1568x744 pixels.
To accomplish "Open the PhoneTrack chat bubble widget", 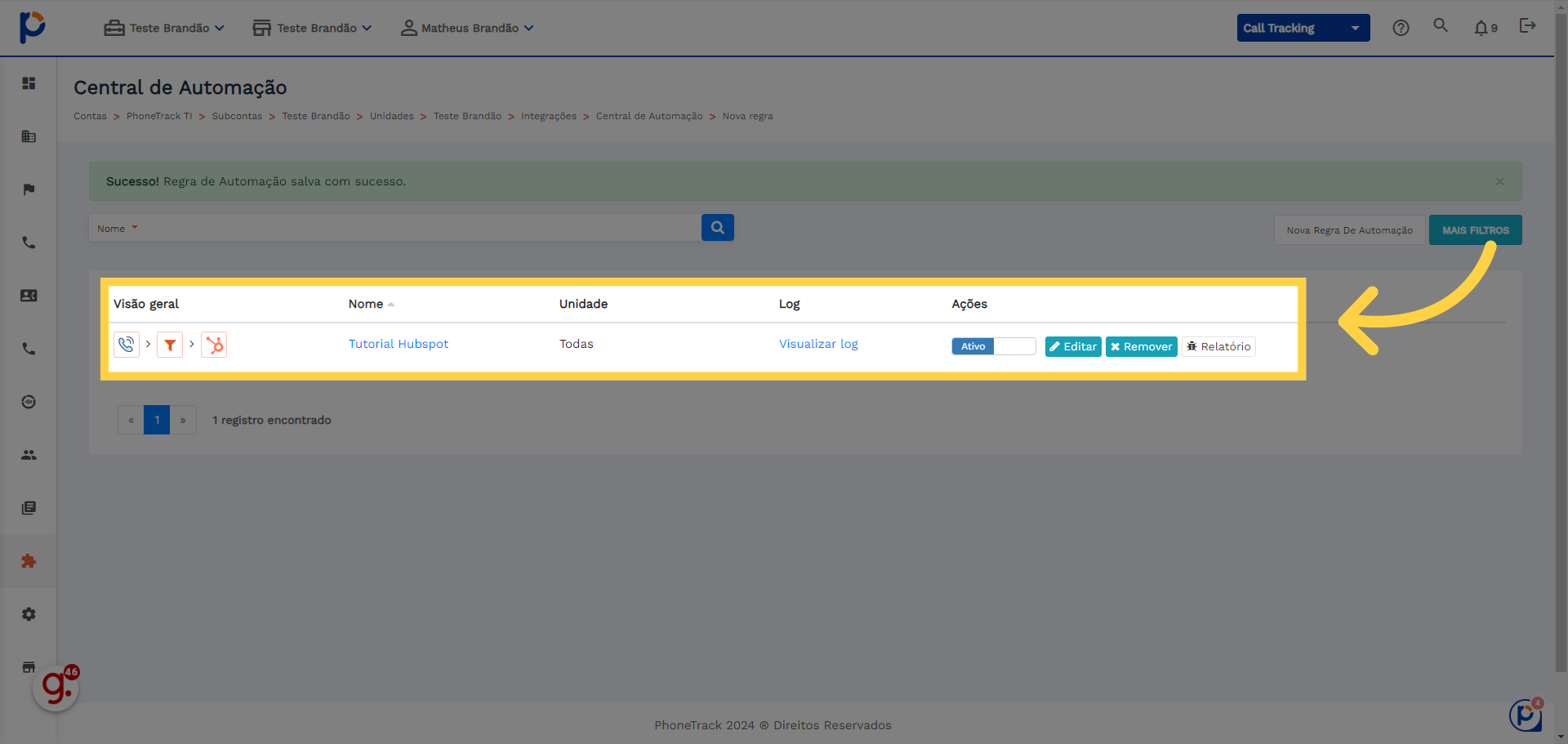I will click(x=1526, y=715).
